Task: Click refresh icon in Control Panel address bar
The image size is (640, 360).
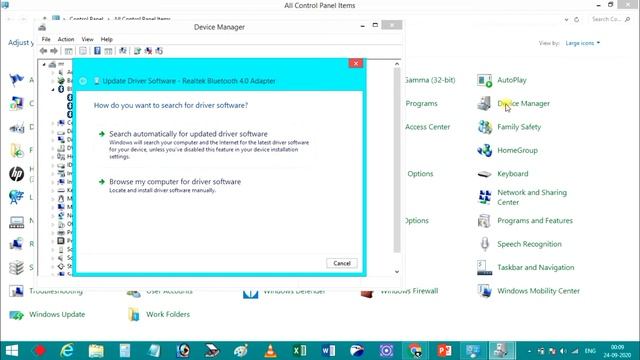Action: [x=577, y=19]
